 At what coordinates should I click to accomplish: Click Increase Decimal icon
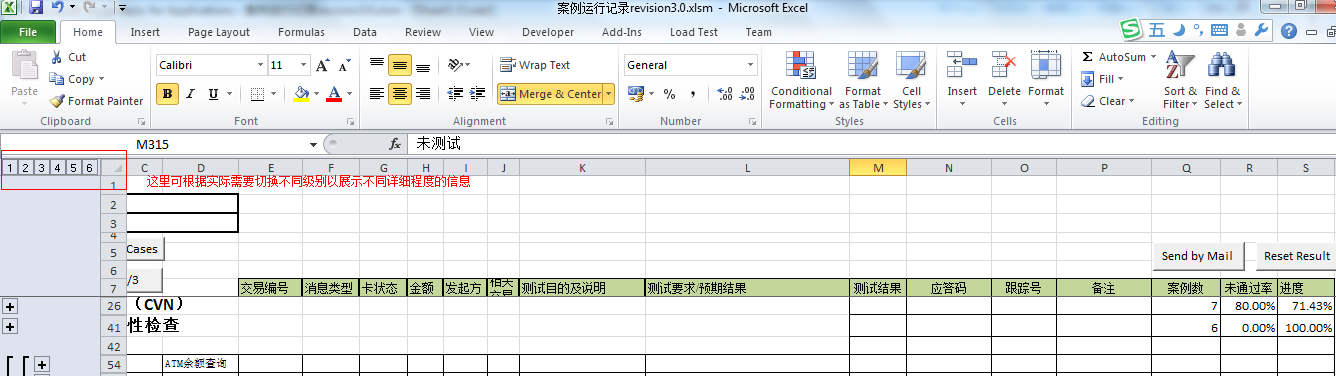coord(726,94)
